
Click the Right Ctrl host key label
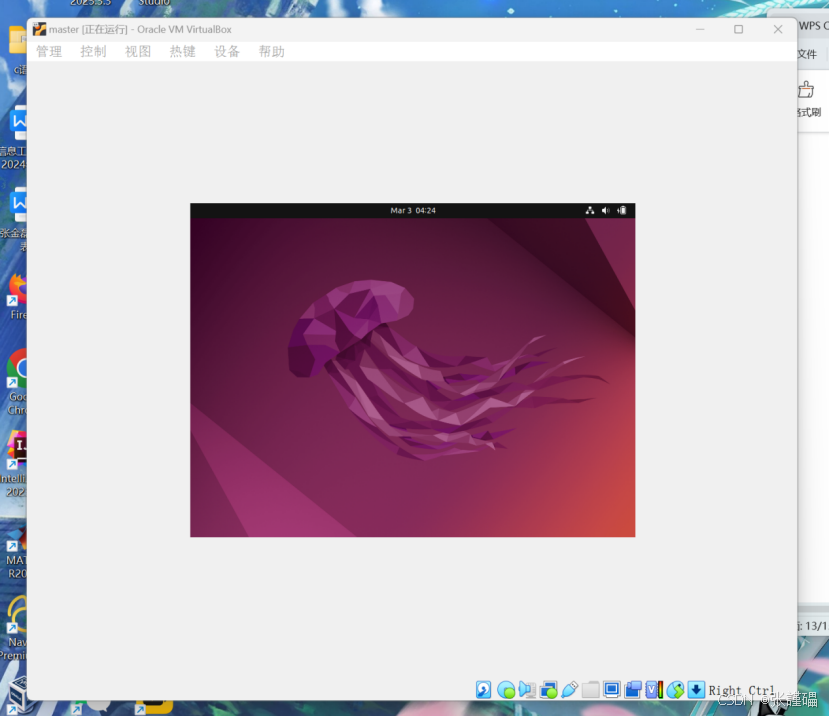[741, 690]
